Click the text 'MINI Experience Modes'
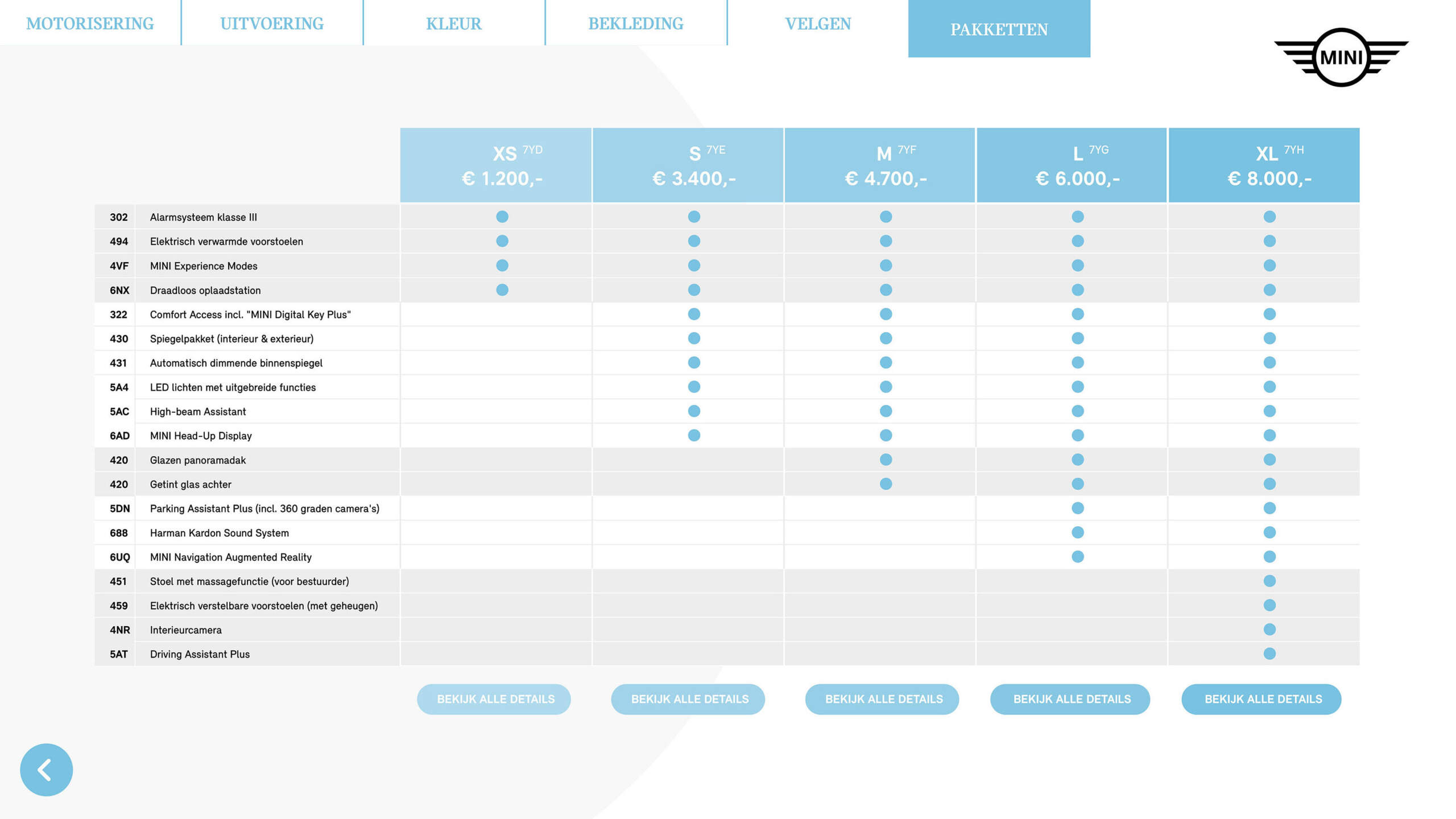1456x819 pixels. 204,266
